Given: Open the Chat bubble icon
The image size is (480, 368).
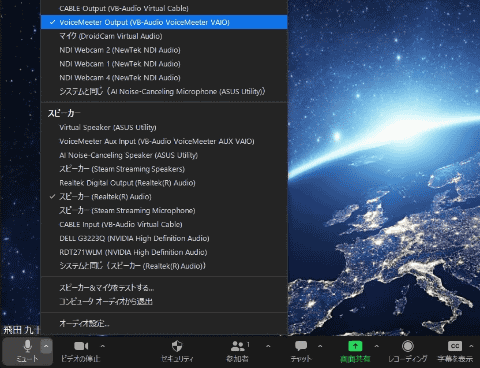Looking at the screenshot, I should click(301, 346).
